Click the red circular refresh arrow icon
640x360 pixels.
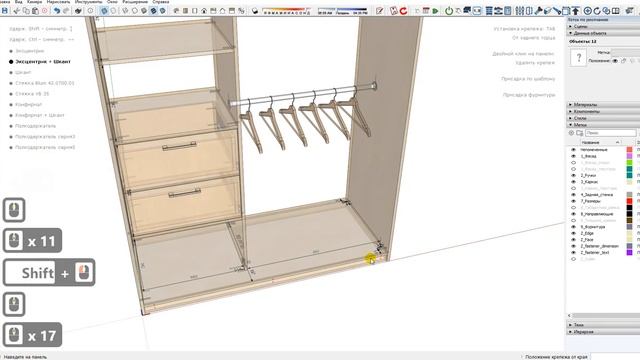coord(403,11)
